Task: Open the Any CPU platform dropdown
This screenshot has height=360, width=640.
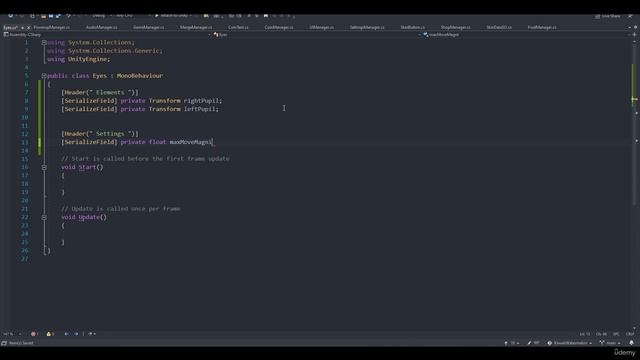Action: point(132,16)
